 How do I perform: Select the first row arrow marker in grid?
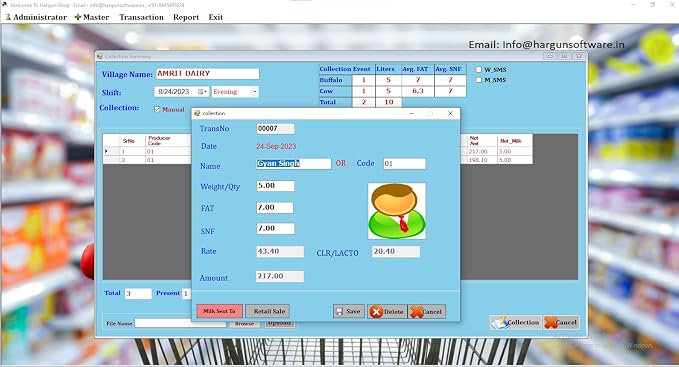point(107,151)
